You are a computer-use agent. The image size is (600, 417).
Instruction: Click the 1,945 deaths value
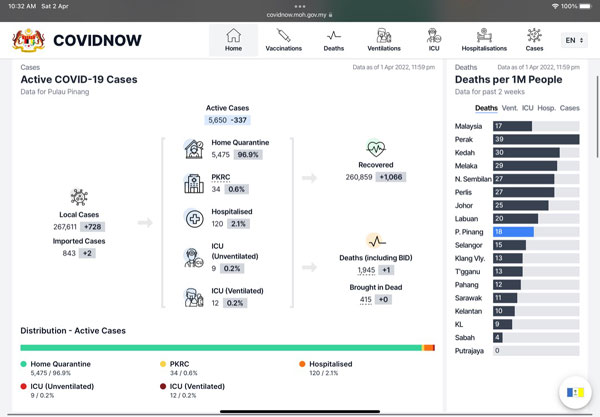pyautogui.click(x=366, y=270)
